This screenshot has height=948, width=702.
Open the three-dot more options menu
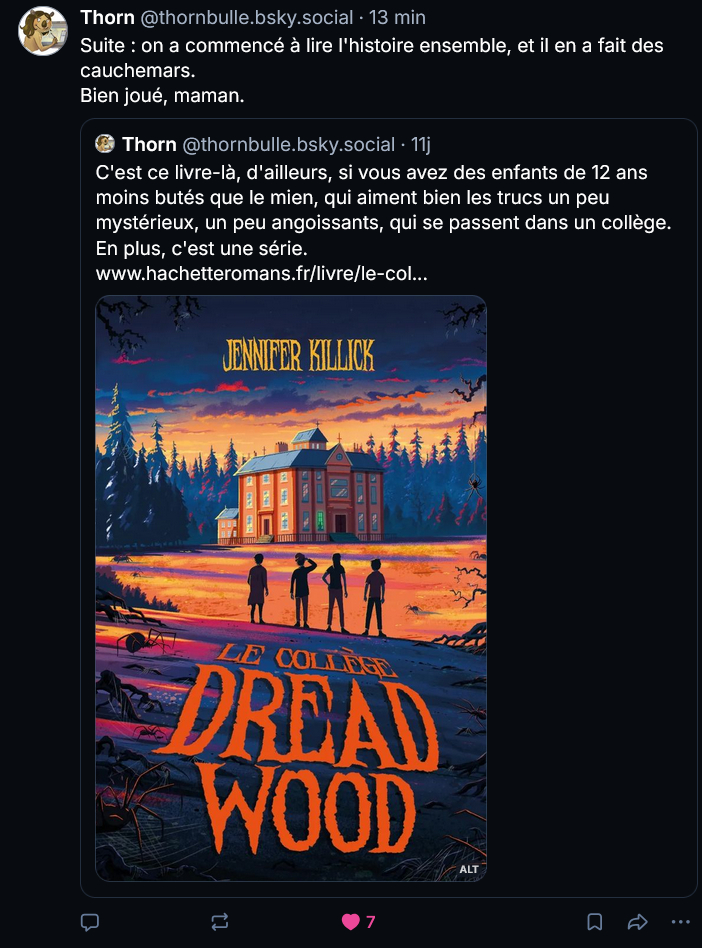click(680, 922)
